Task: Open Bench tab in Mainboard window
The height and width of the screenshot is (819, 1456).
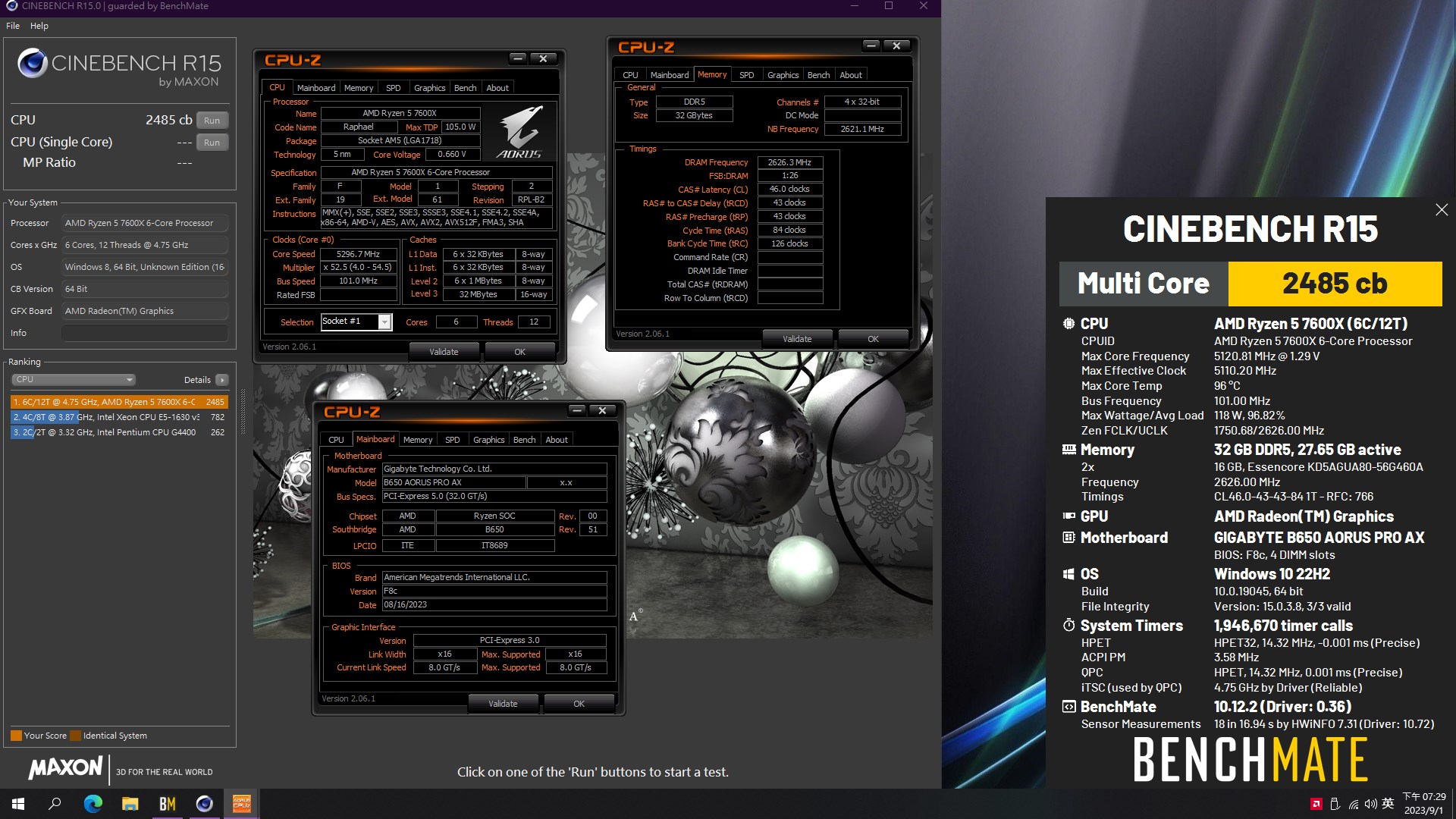Action: [524, 440]
